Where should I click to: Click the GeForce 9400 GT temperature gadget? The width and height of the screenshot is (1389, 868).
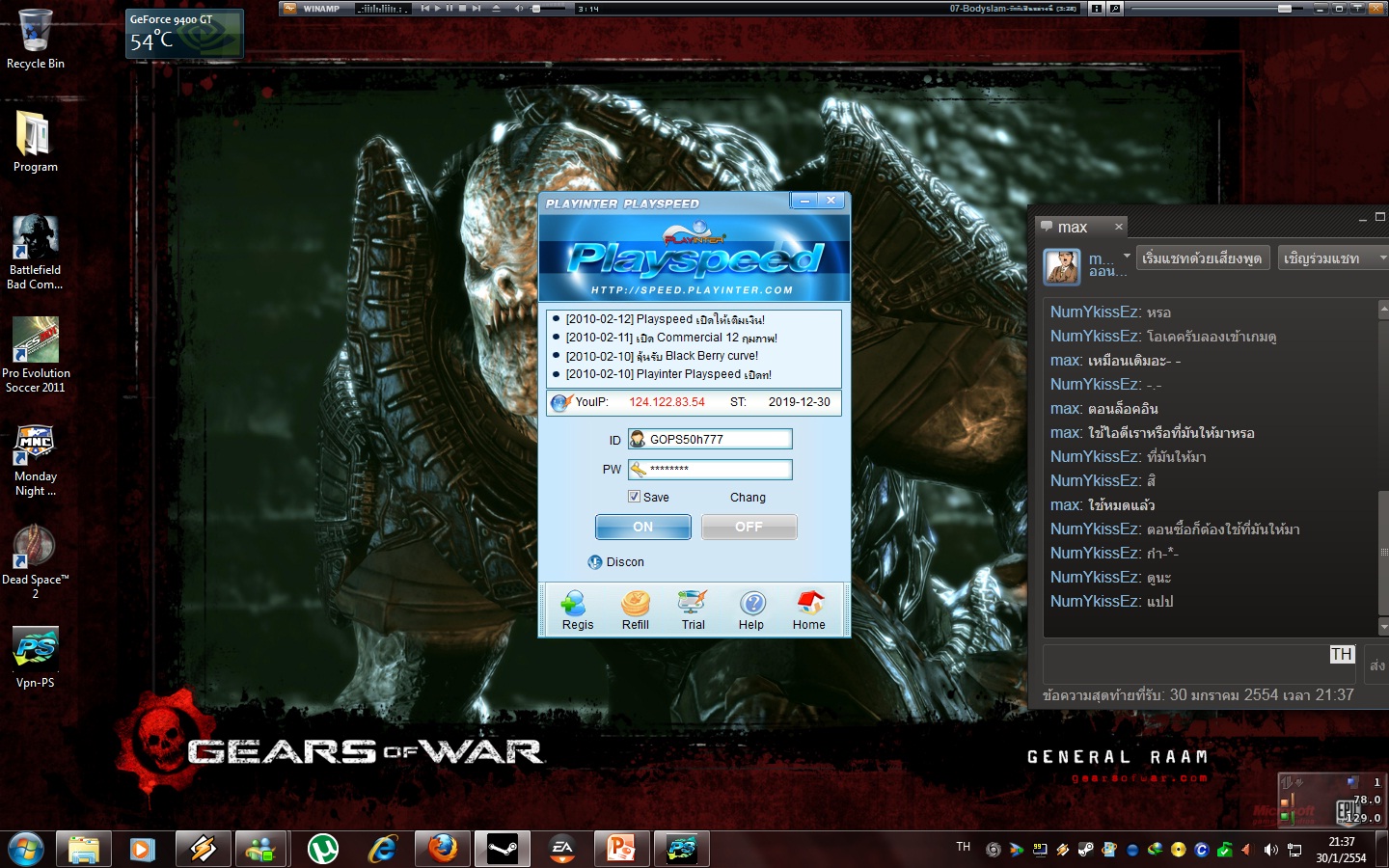click(184, 34)
